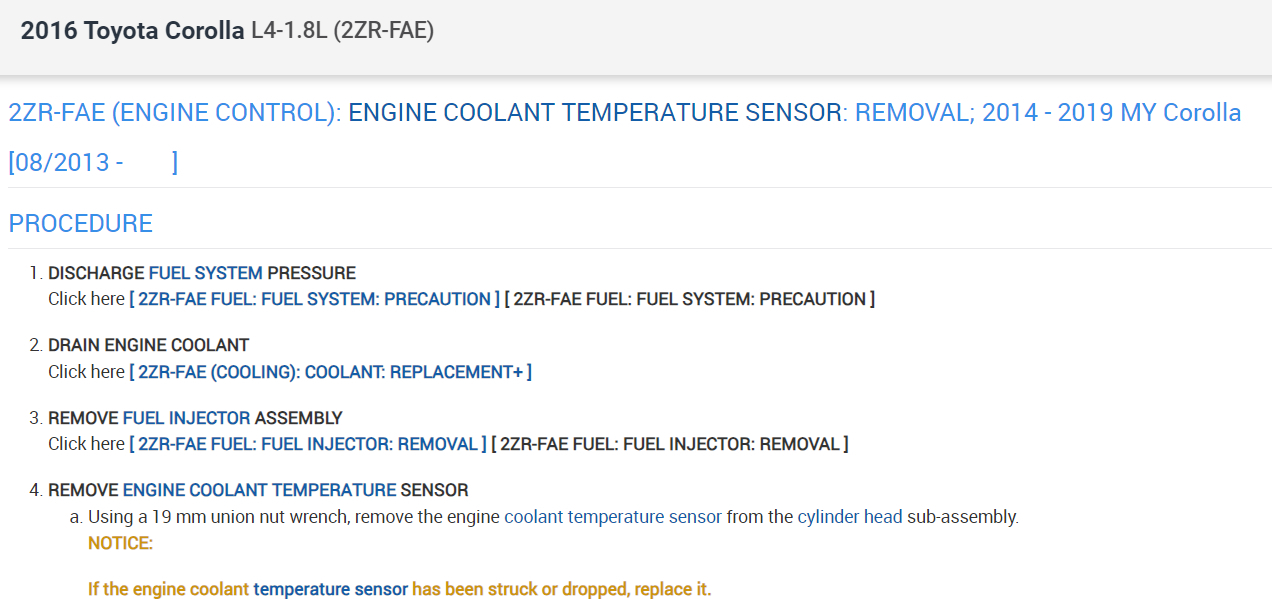Click temperature sensor link in the notice
Image resolution: width=1272 pixels, height=599 pixels.
pos(330,589)
